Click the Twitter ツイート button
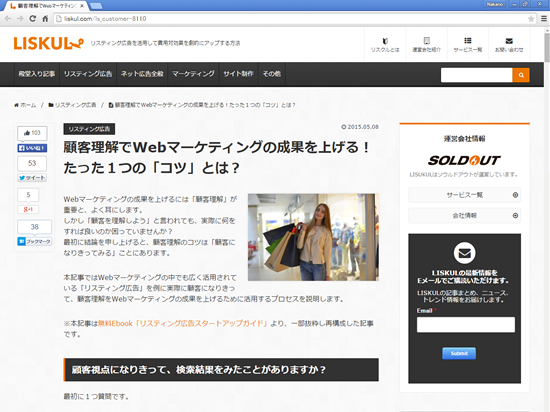The image size is (550, 412). [32, 178]
